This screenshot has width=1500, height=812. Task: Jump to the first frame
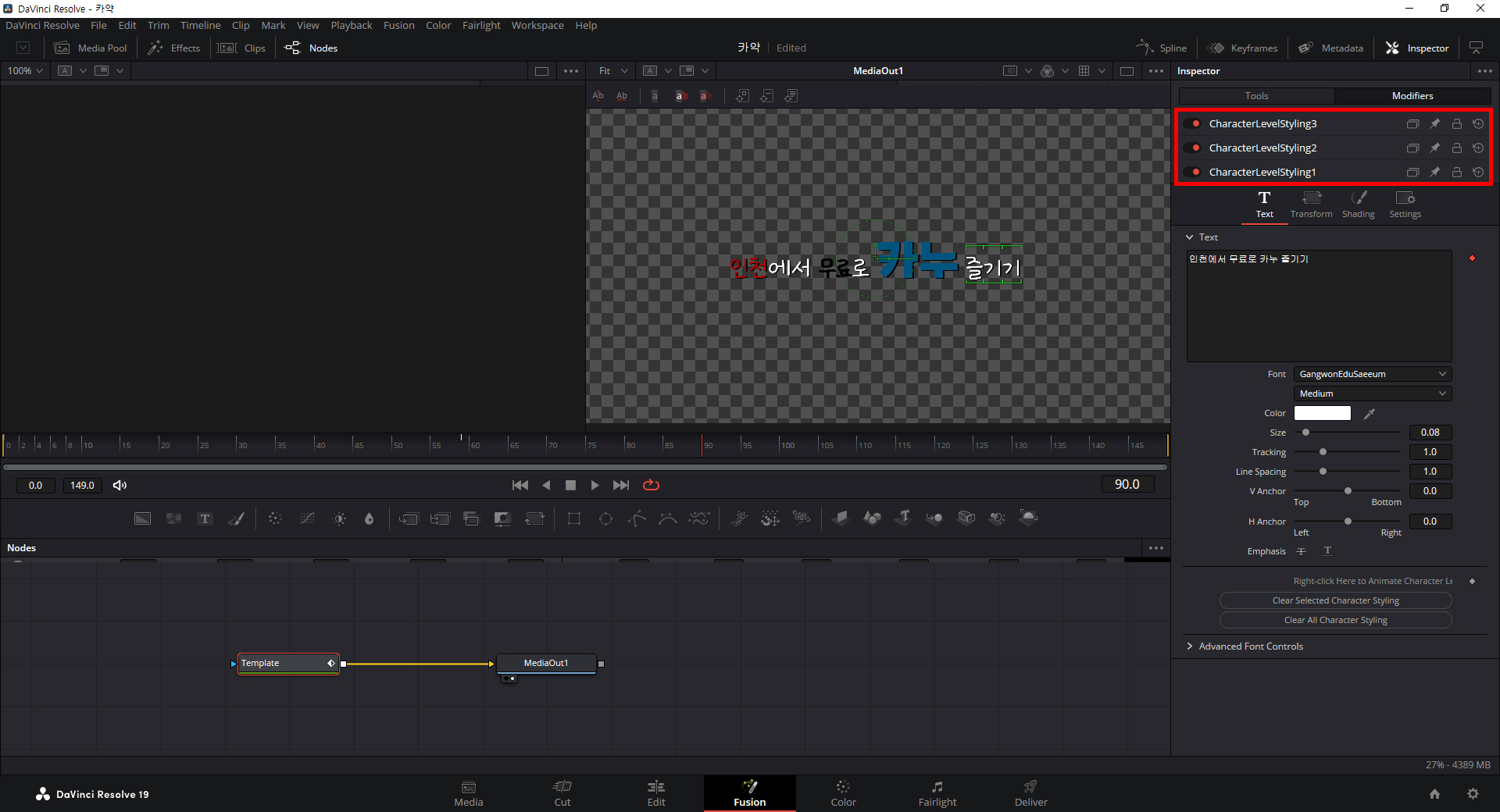[520, 485]
